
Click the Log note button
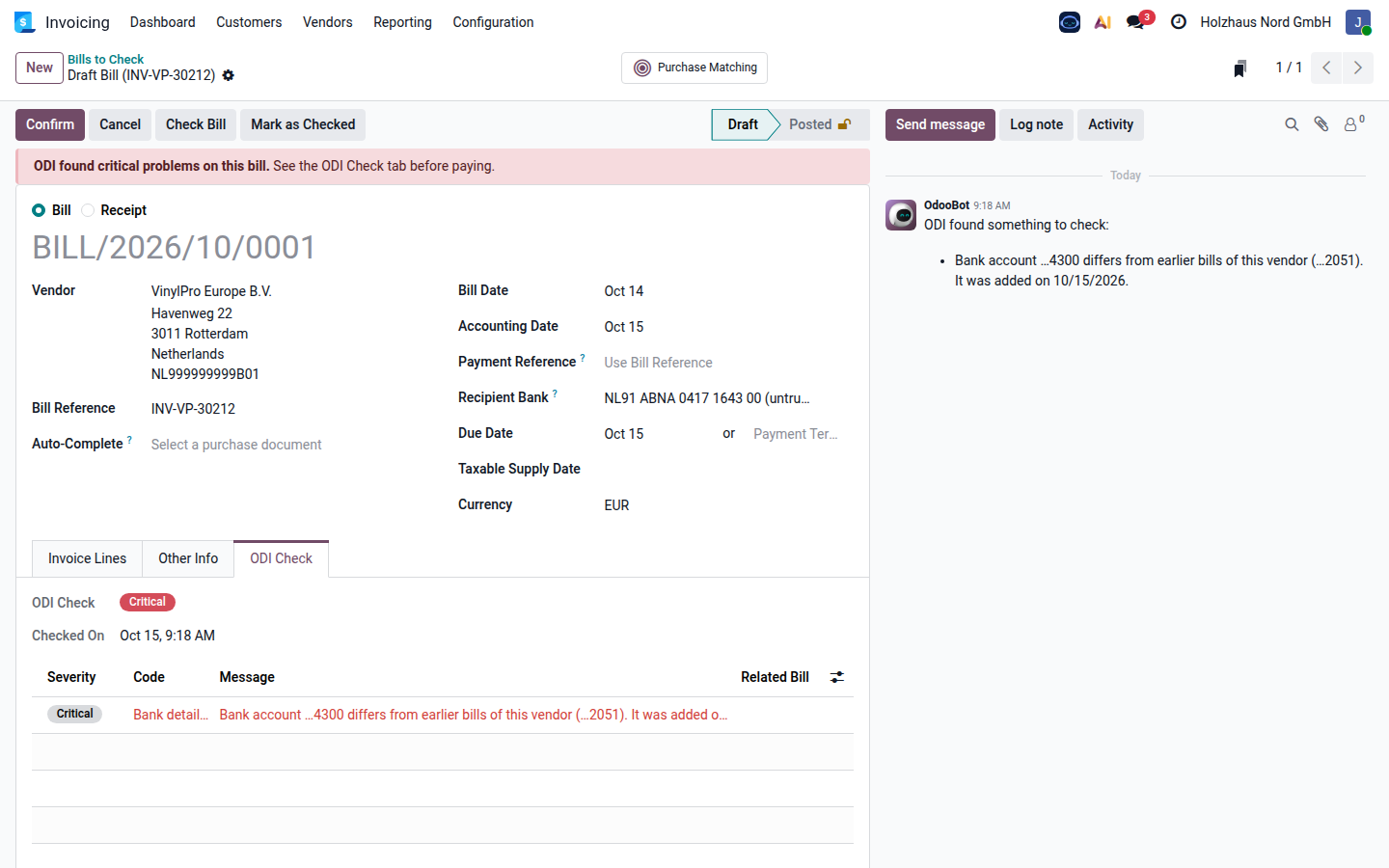(x=1036, y=124)
